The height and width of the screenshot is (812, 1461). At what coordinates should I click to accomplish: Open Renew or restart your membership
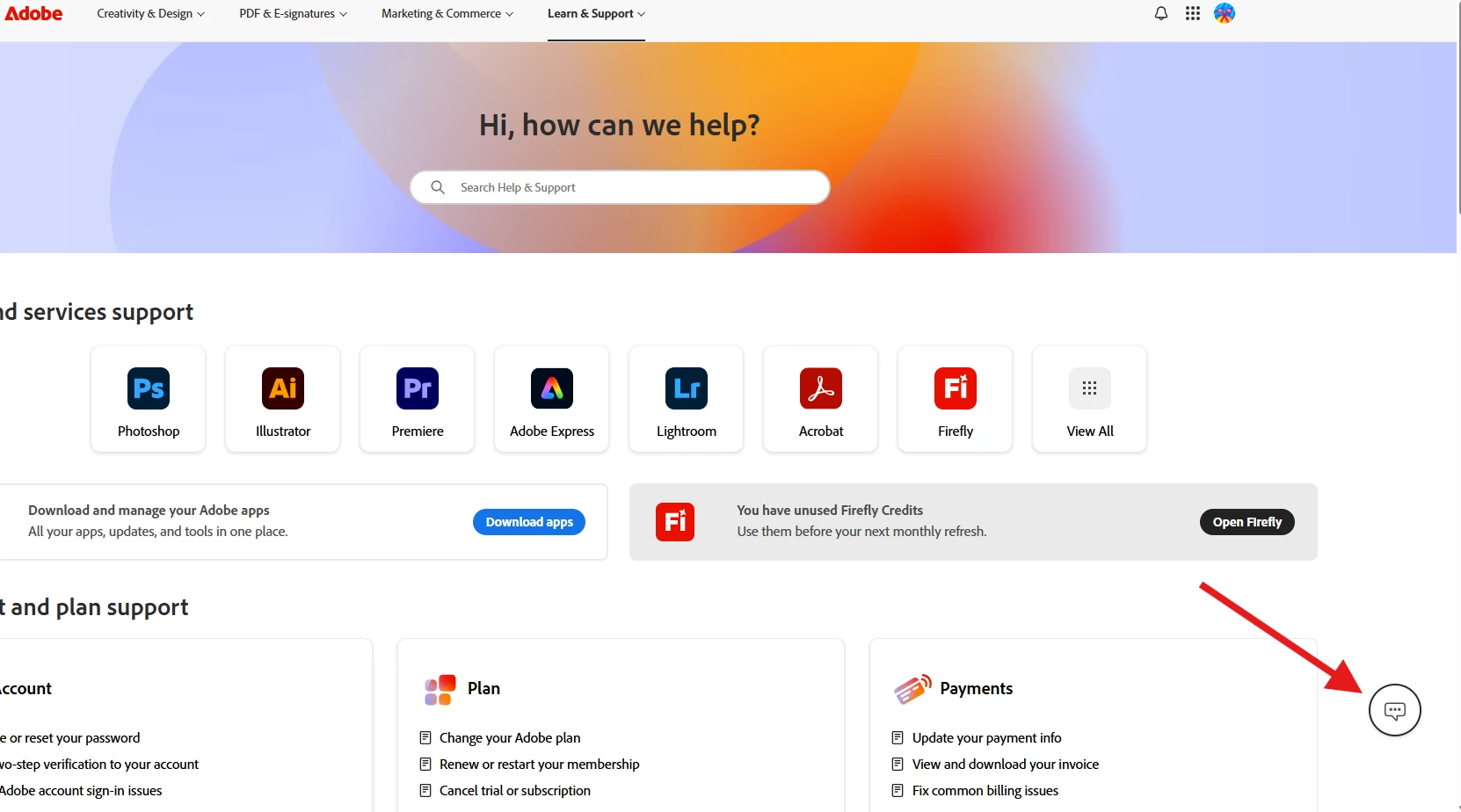(539, 765)
